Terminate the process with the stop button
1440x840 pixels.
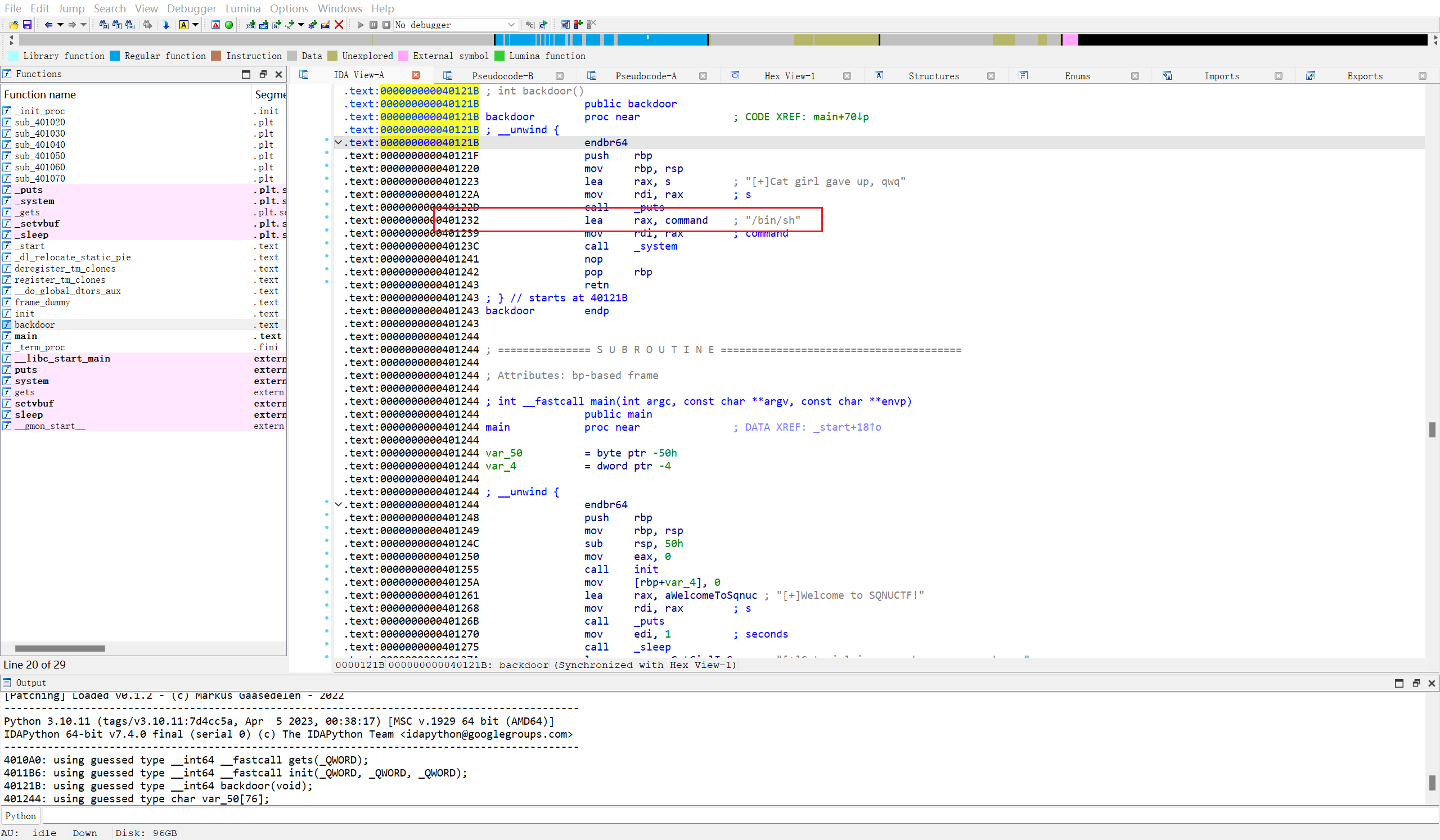(386, 25)
